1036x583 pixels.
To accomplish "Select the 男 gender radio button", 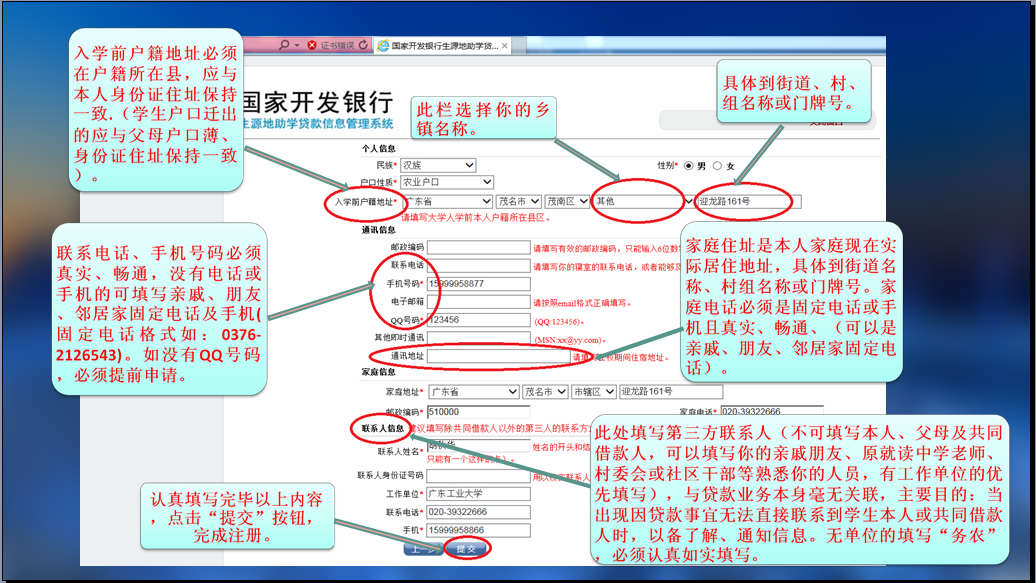I will (688, 166).
